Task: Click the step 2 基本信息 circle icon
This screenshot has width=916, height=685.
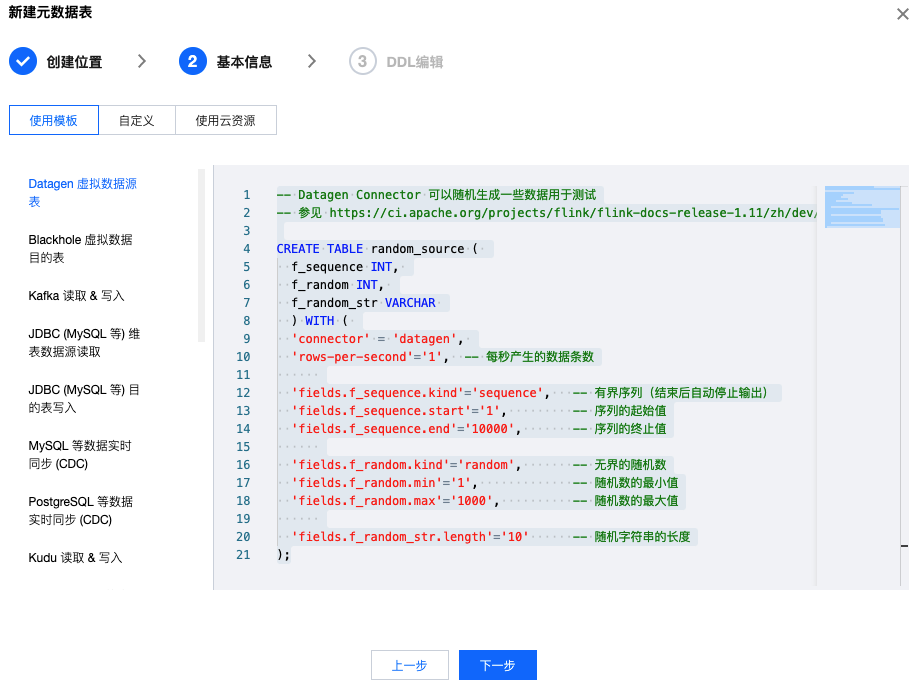Action: 193,61
